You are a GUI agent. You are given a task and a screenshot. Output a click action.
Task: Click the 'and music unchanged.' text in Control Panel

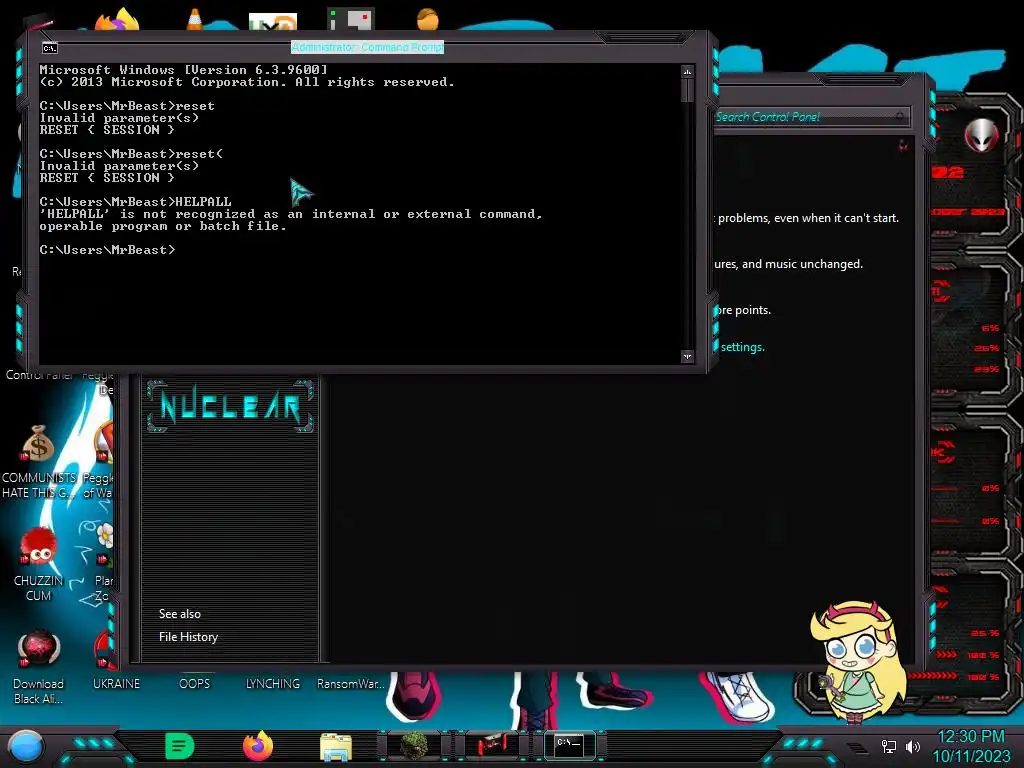tap(803, 264)
